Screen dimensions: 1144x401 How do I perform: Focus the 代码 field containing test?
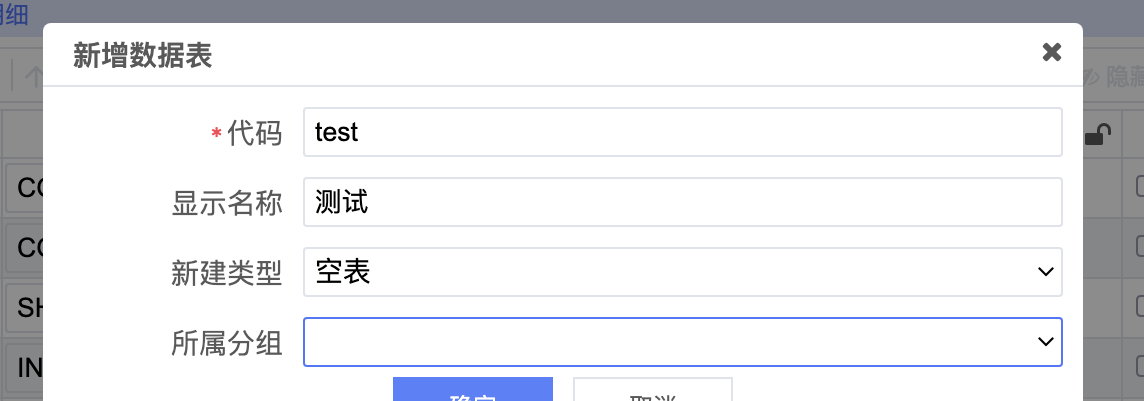pos(682,132)
